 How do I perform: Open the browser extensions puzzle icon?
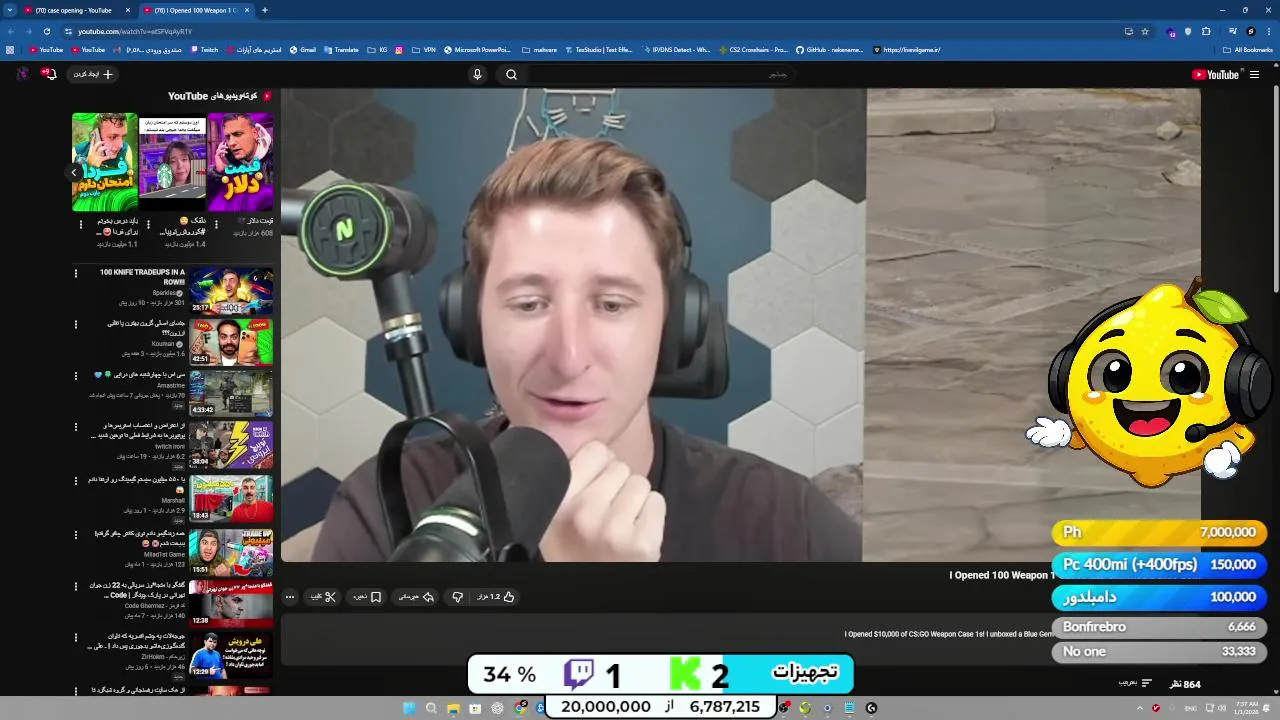(1206, 31)
